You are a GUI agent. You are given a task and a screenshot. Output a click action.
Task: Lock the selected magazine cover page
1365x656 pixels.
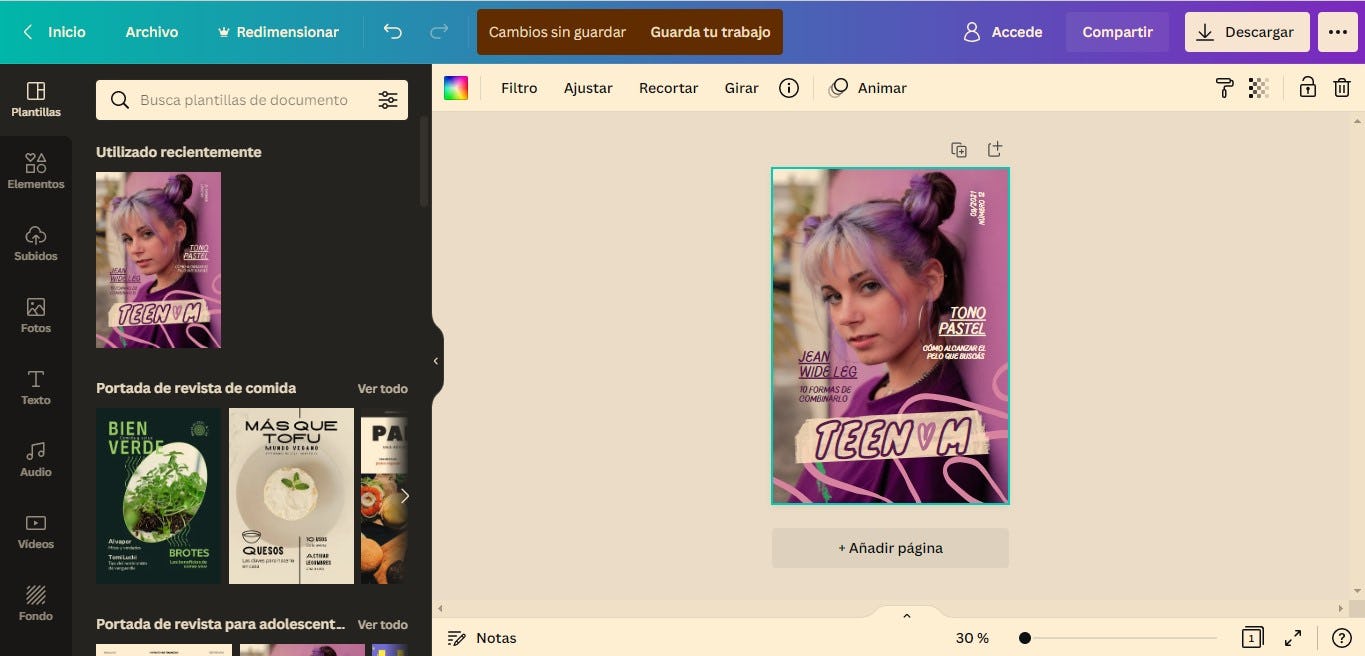pos(1307,87)
